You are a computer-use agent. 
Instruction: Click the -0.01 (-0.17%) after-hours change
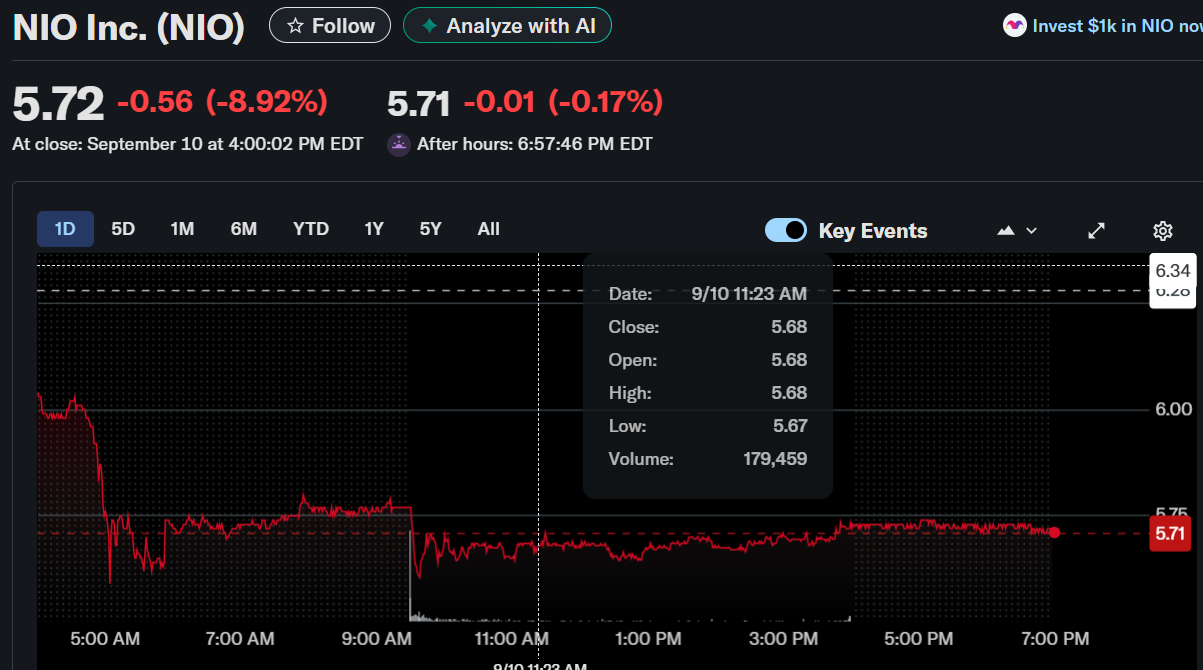coord(563,101)
